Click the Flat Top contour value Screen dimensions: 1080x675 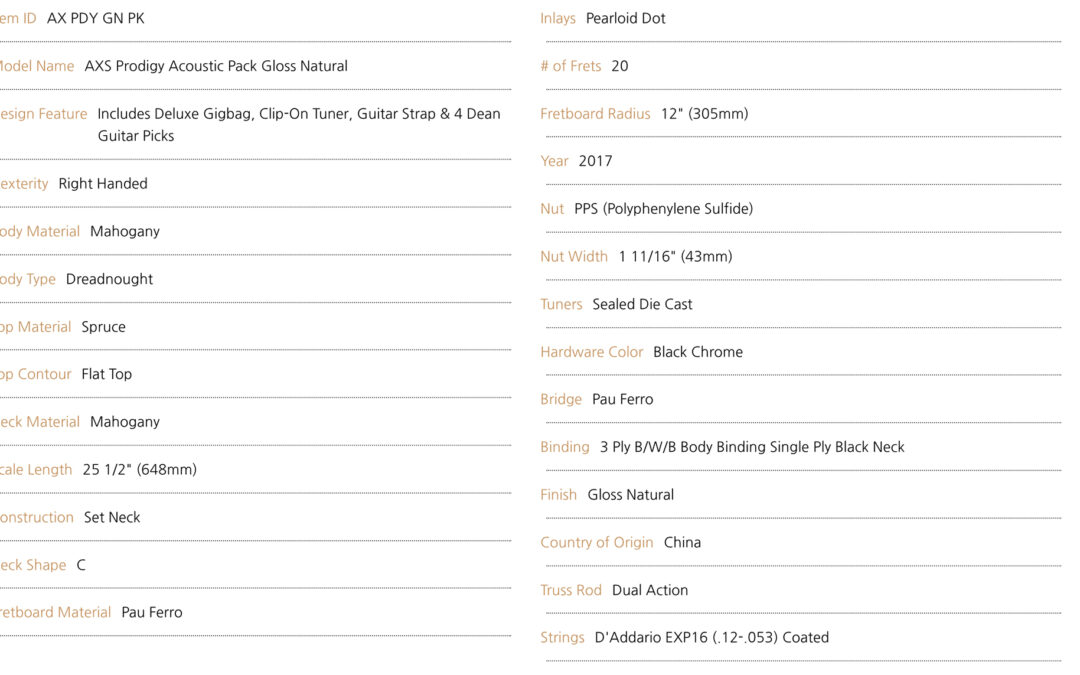click(x=107, y=374)
